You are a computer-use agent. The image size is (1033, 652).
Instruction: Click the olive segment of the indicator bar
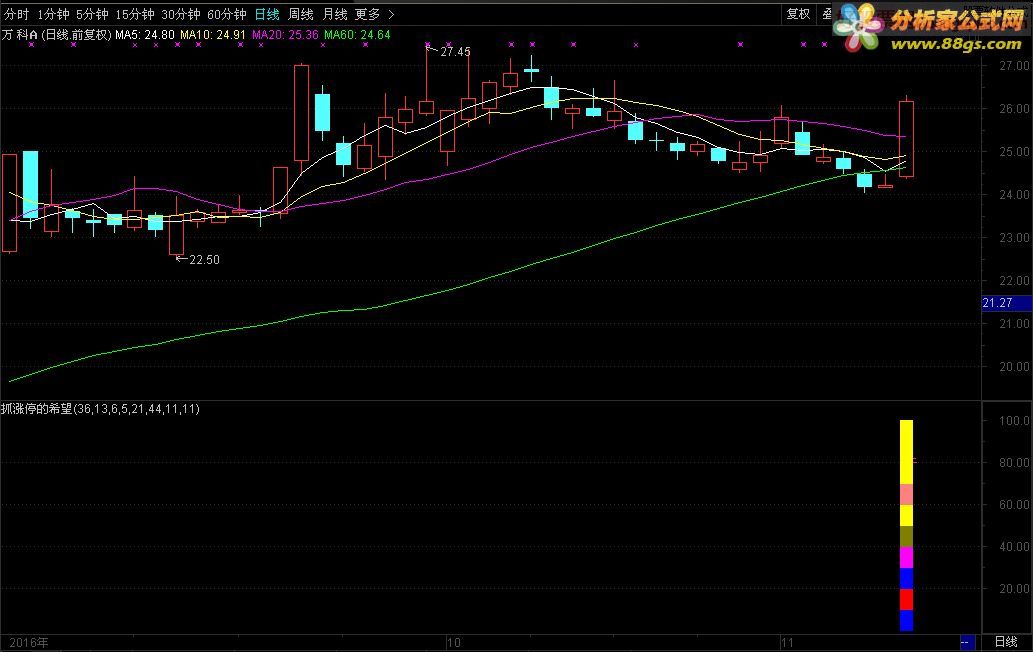(x=907, y=537)
